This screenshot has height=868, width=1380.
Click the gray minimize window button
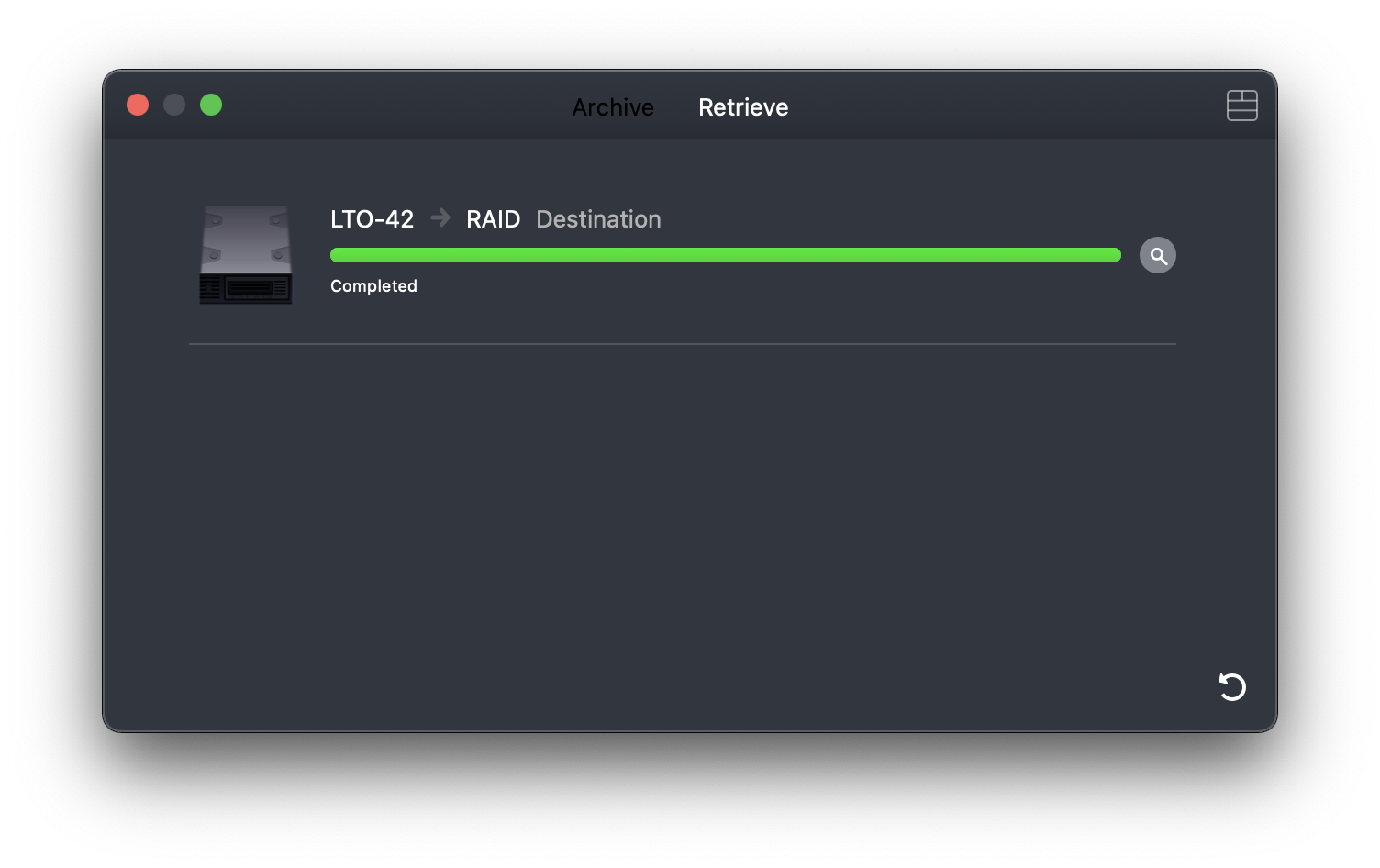pyautogui.click(x=174, y=105)
